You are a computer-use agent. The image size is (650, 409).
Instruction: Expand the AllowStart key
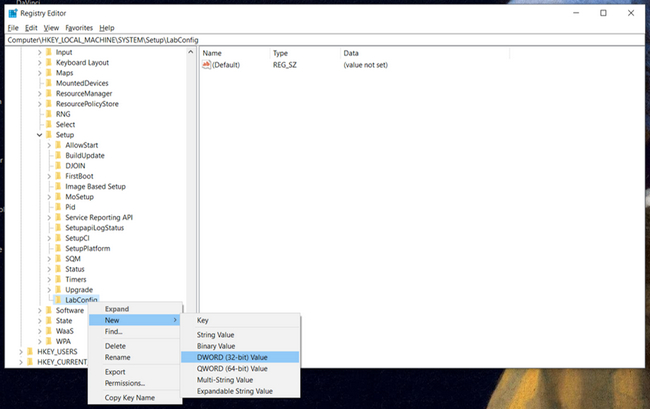(49, 145)
